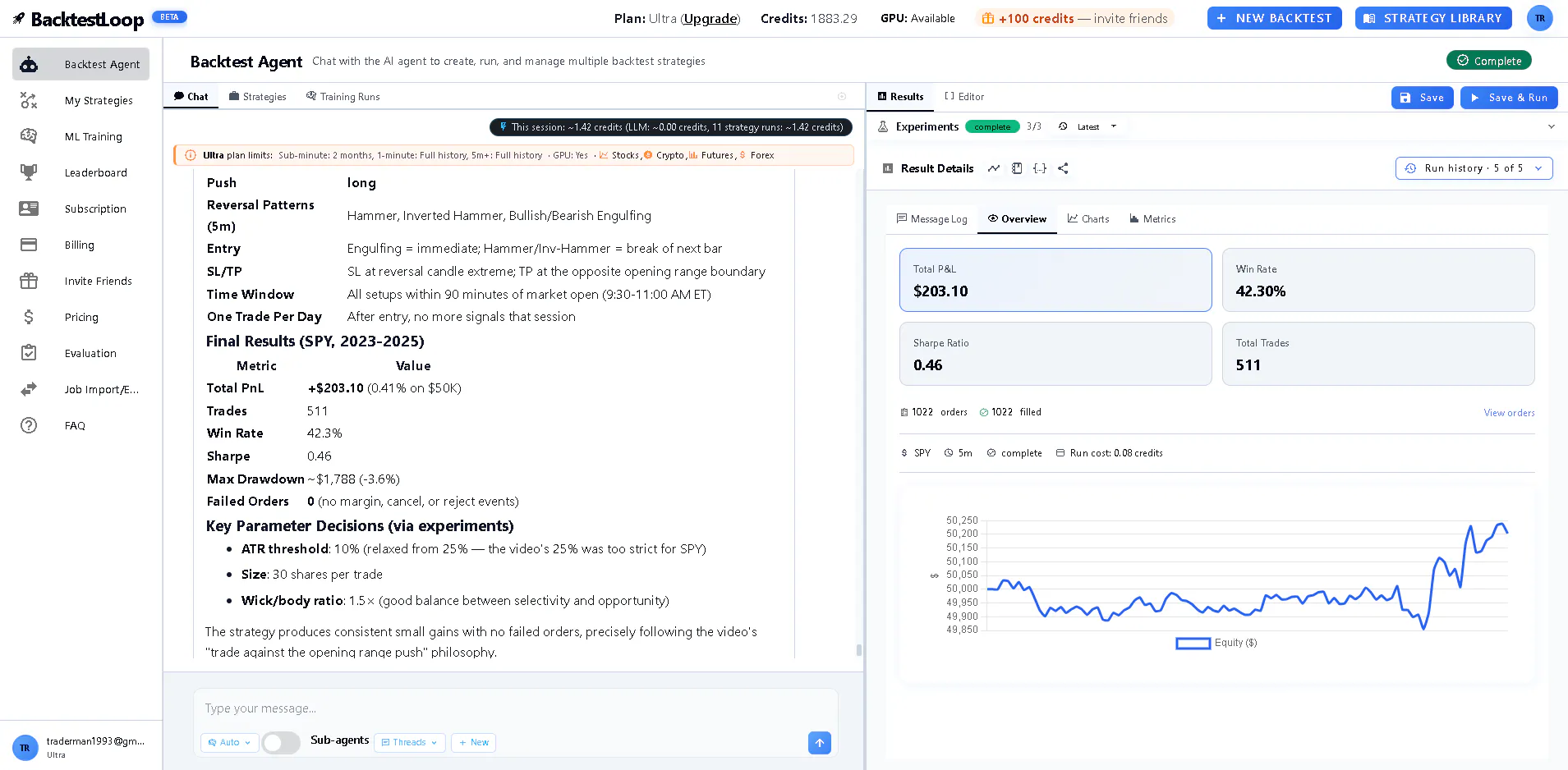1568x770 pixels.
Task: Click the chat scrollbar thumb
Action: click(x=859, y=649)
